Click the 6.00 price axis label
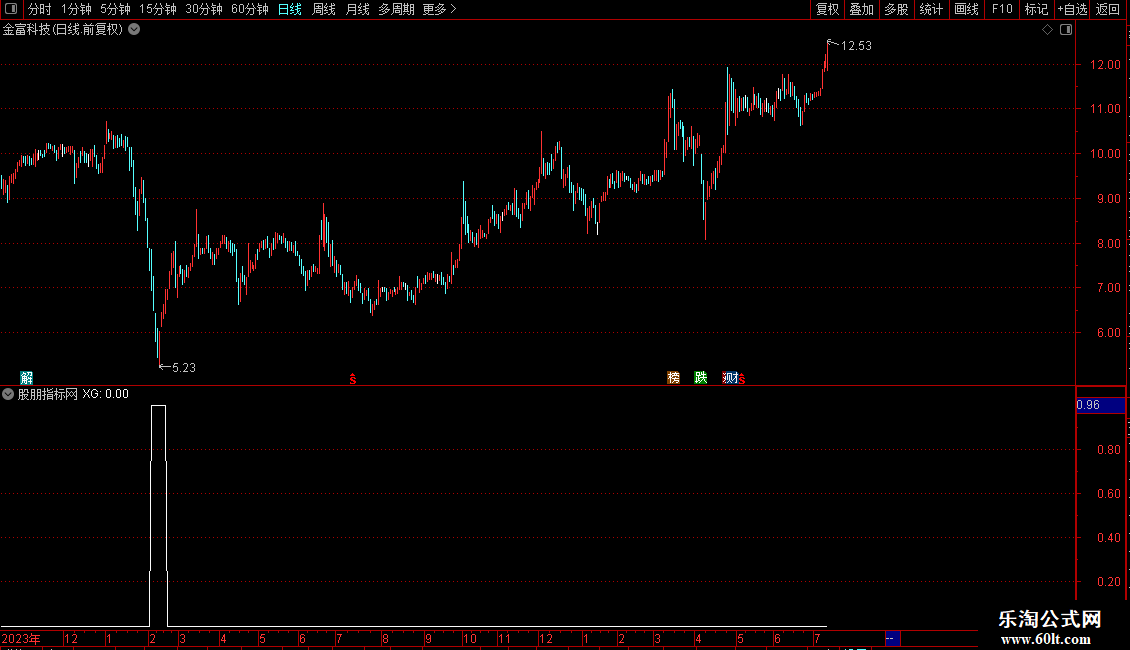 1108,333
